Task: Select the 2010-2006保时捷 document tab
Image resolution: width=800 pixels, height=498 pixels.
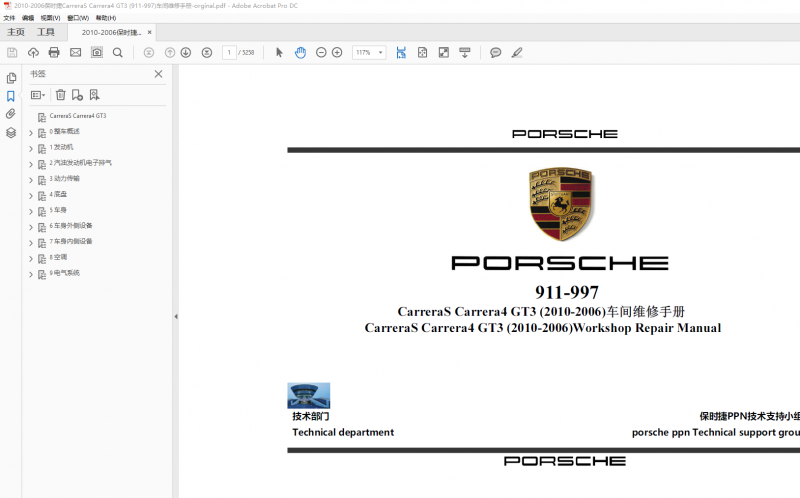Action: click(x=111, y=33)
